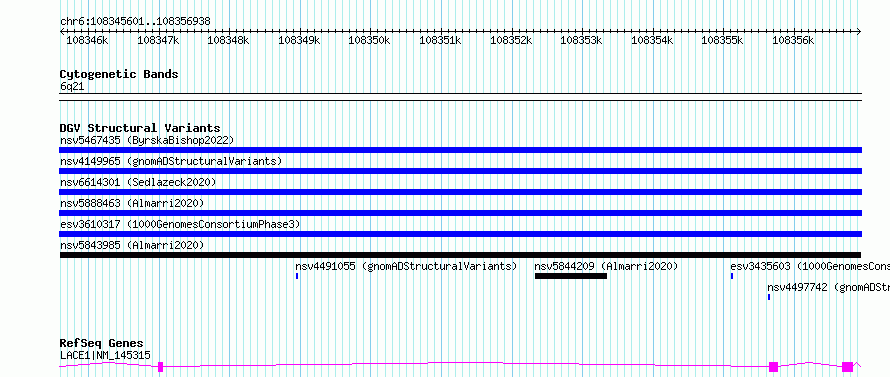Viewport: 890px width, 377px height.
Task: Click the LACE1 exon block near 108347k
Action: [161, 367]
